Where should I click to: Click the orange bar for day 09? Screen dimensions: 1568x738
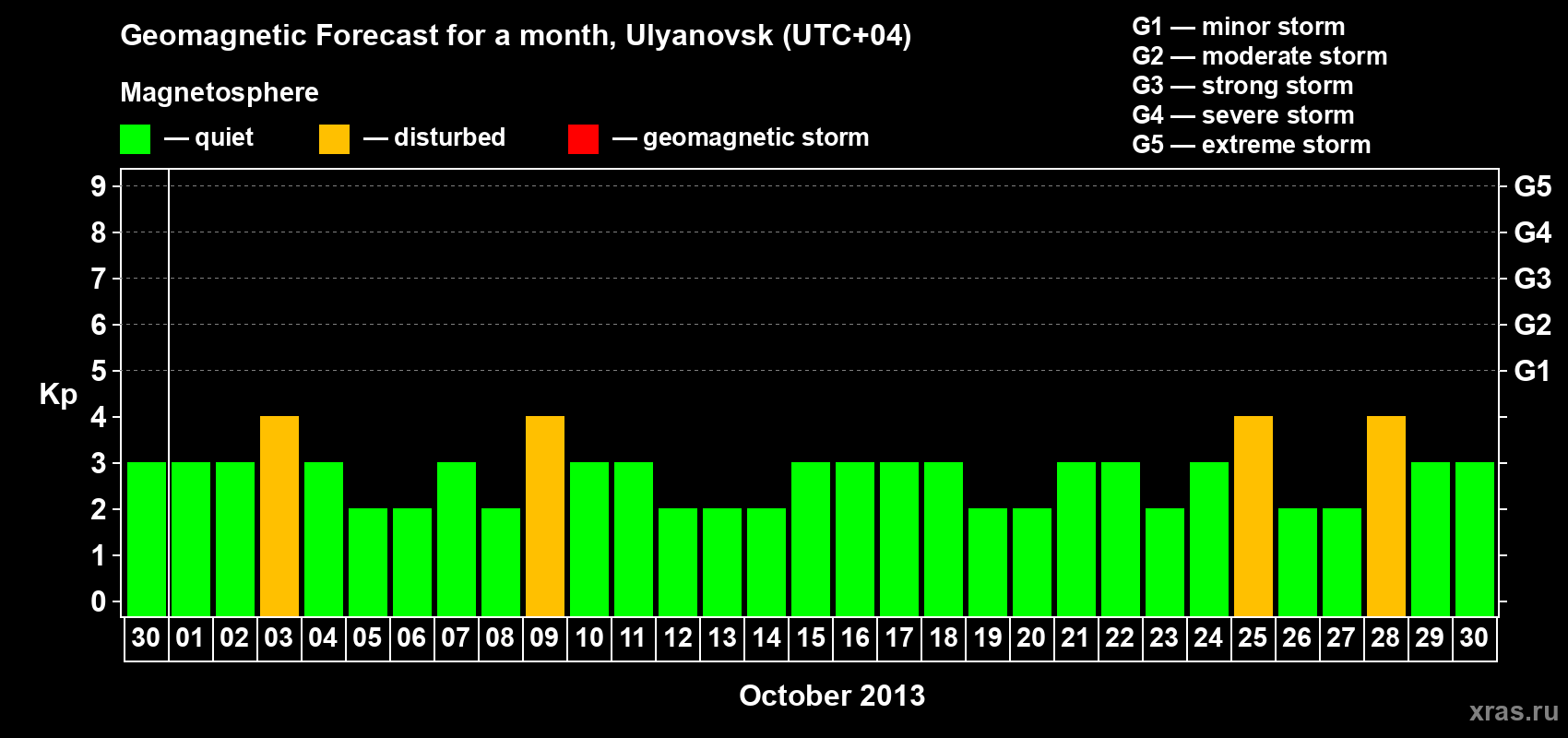pos(545,517)
